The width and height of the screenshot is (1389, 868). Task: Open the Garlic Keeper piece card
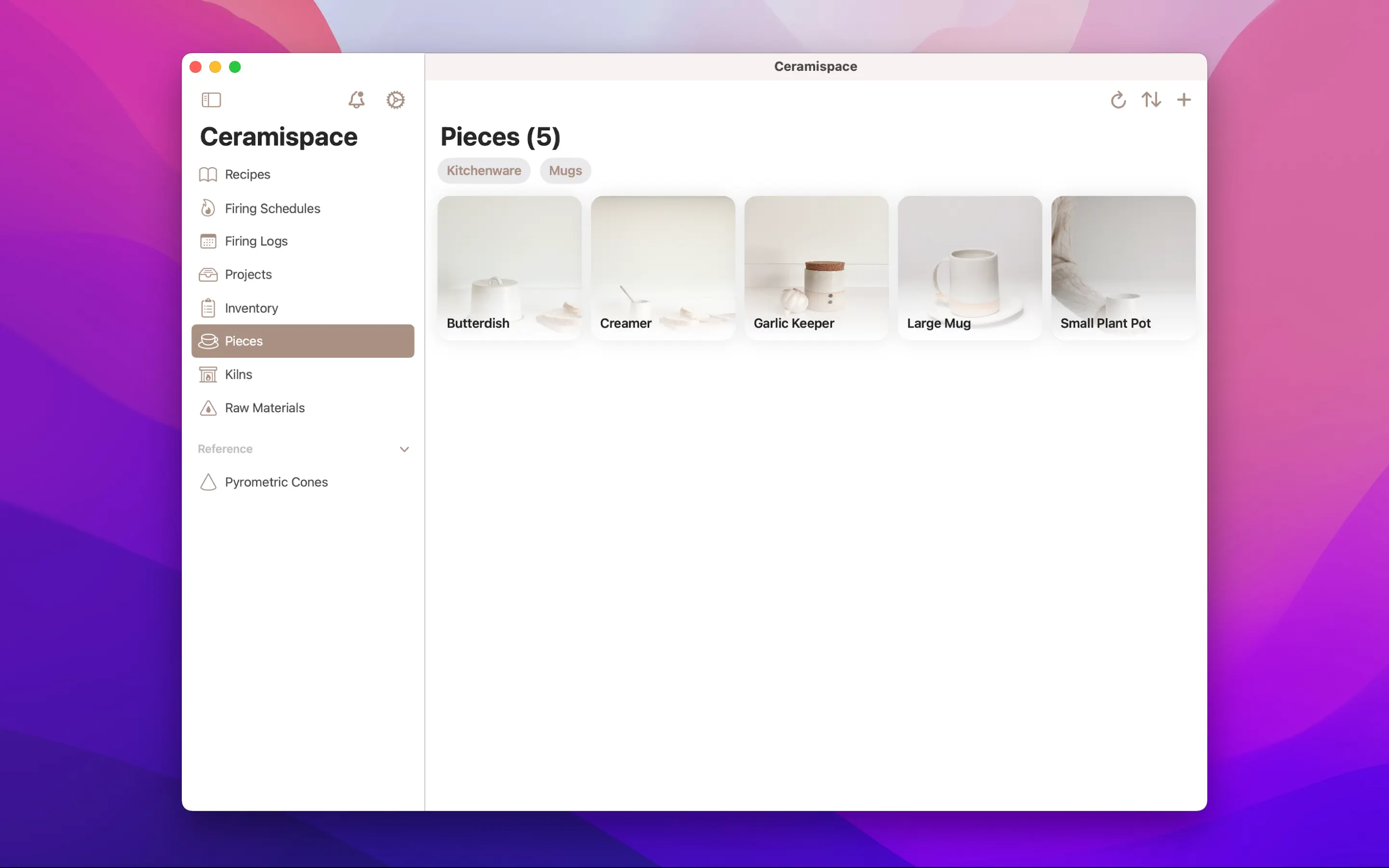[816, 268]
